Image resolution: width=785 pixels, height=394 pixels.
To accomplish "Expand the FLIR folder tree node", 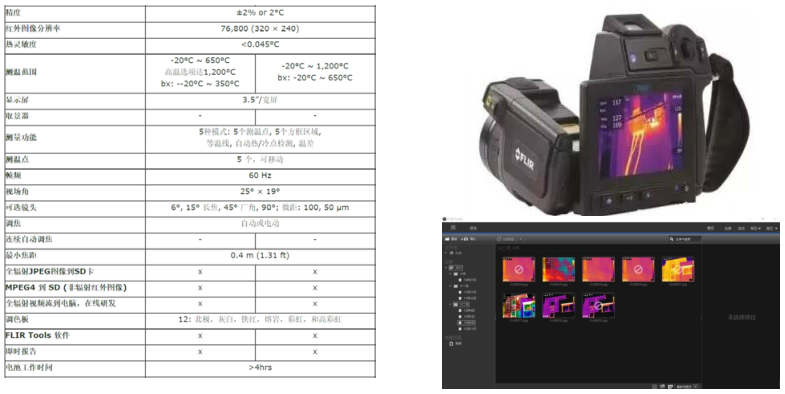I will (x=446, y=253).
